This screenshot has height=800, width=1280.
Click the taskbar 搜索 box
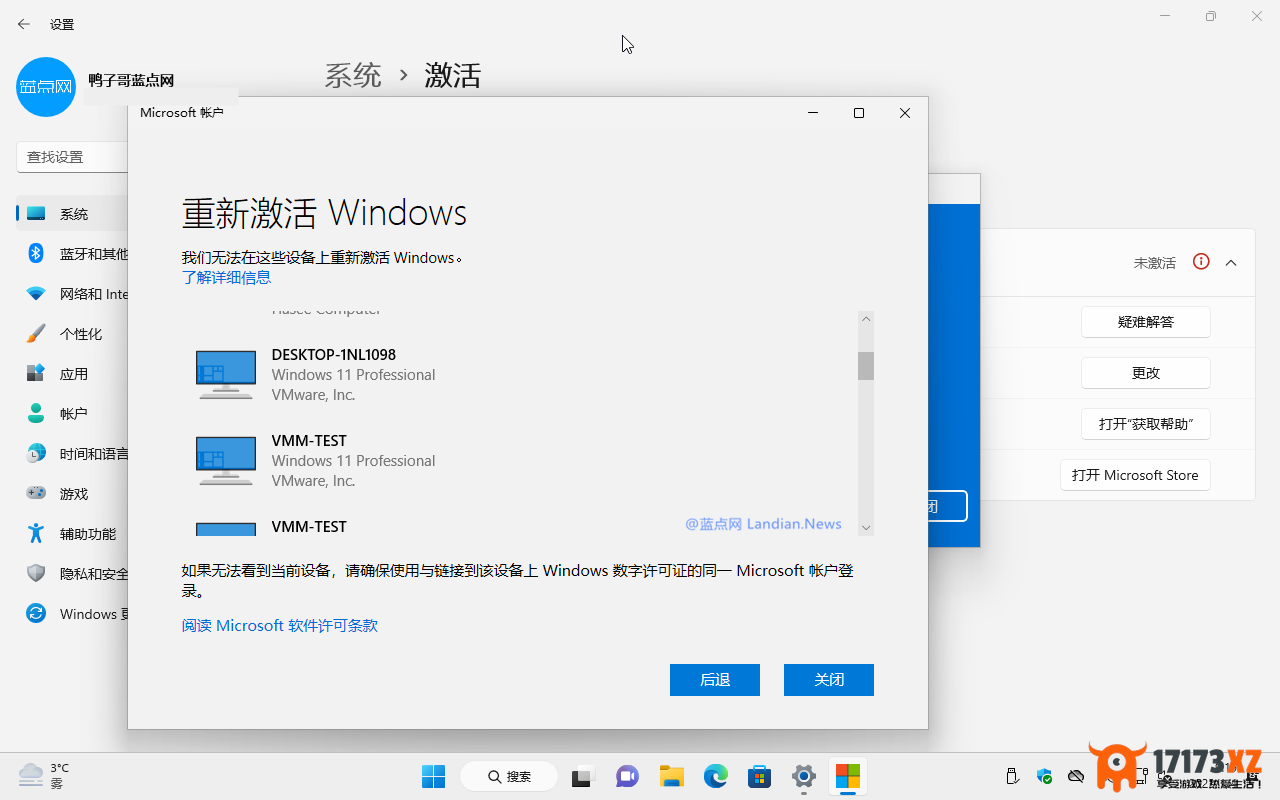coord(509,776)
